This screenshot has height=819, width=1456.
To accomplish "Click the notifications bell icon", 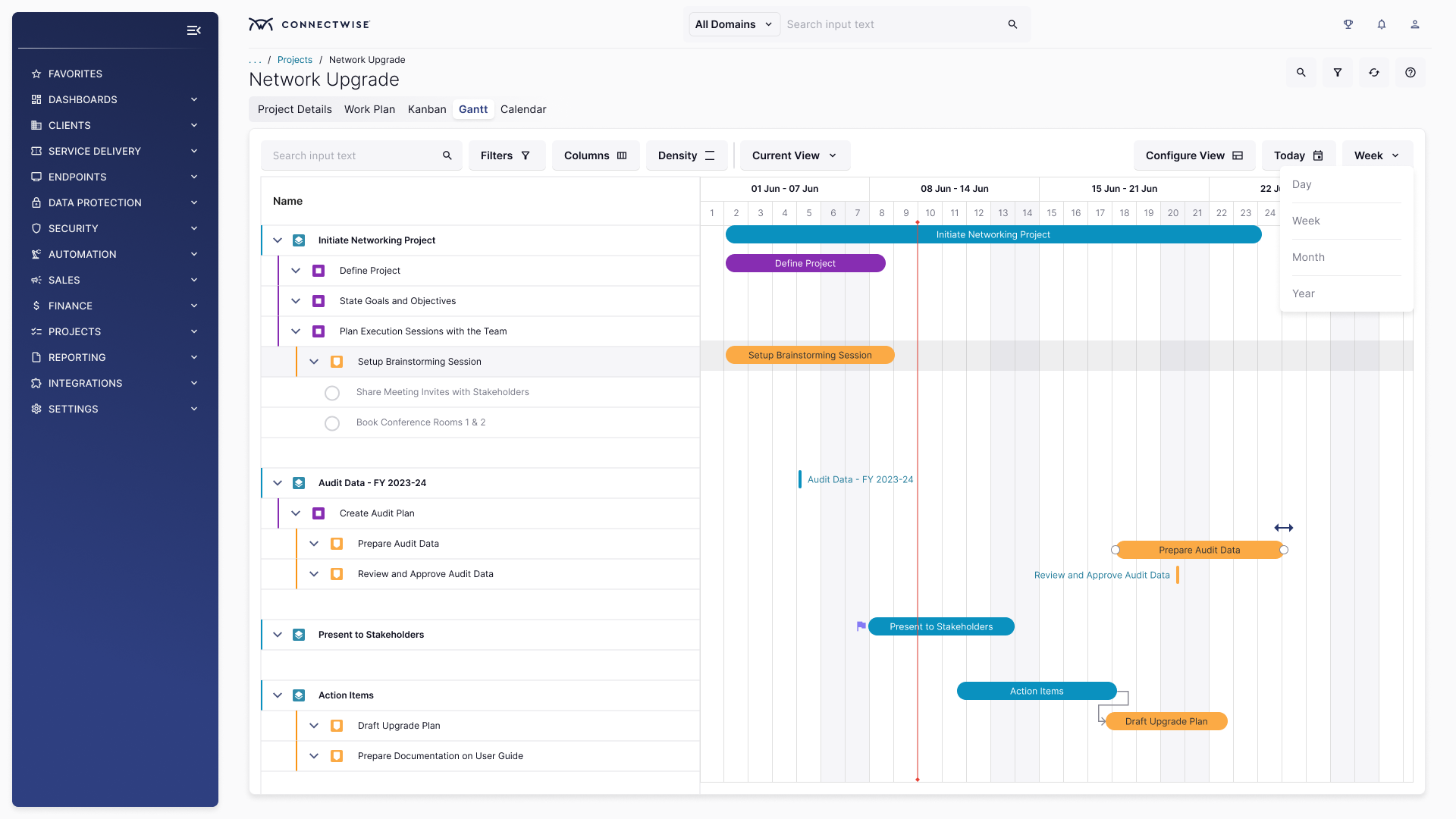I will point(1382,24).
